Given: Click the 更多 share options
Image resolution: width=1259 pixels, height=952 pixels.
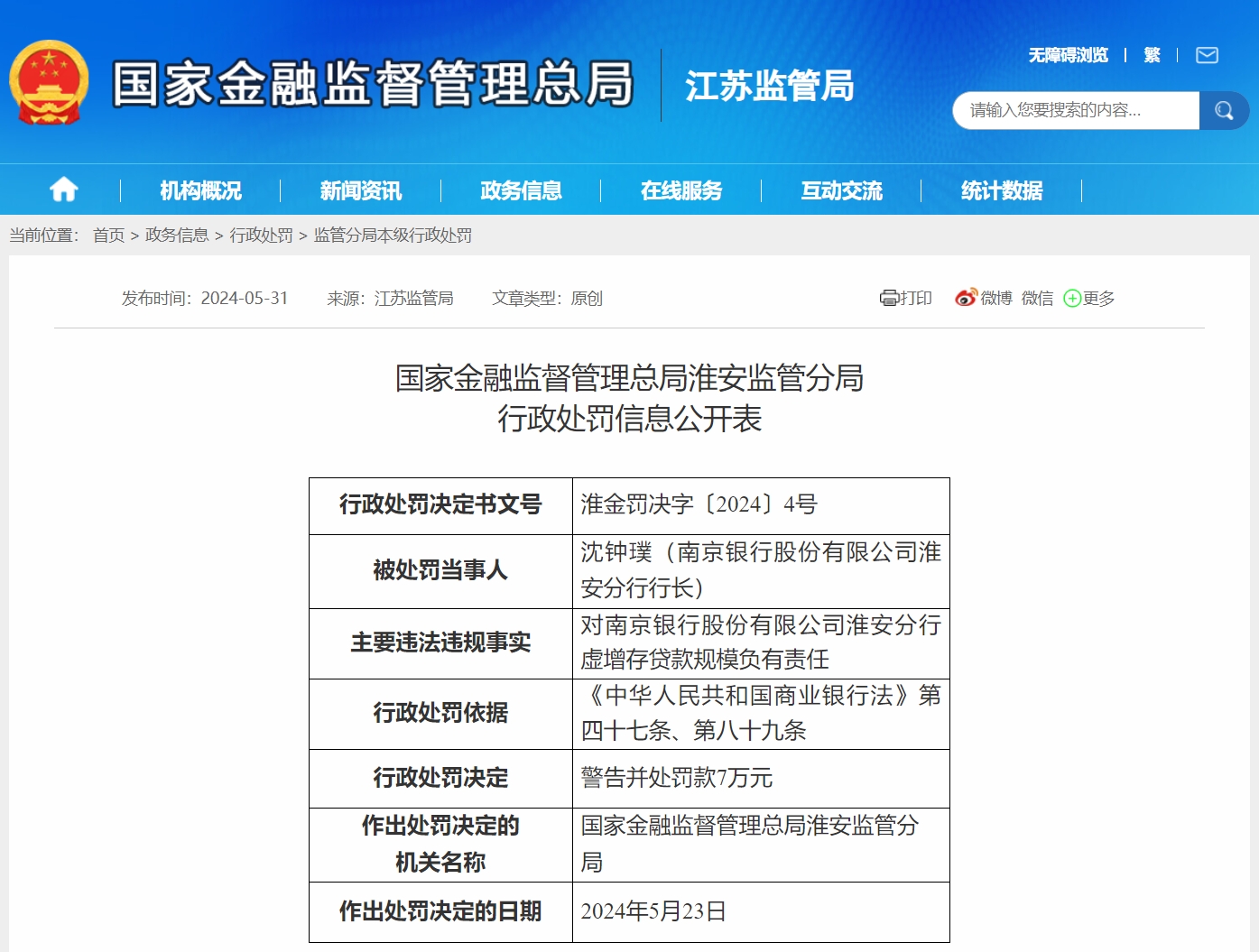Looking at the screenshot, I should tap(1098, 298).
